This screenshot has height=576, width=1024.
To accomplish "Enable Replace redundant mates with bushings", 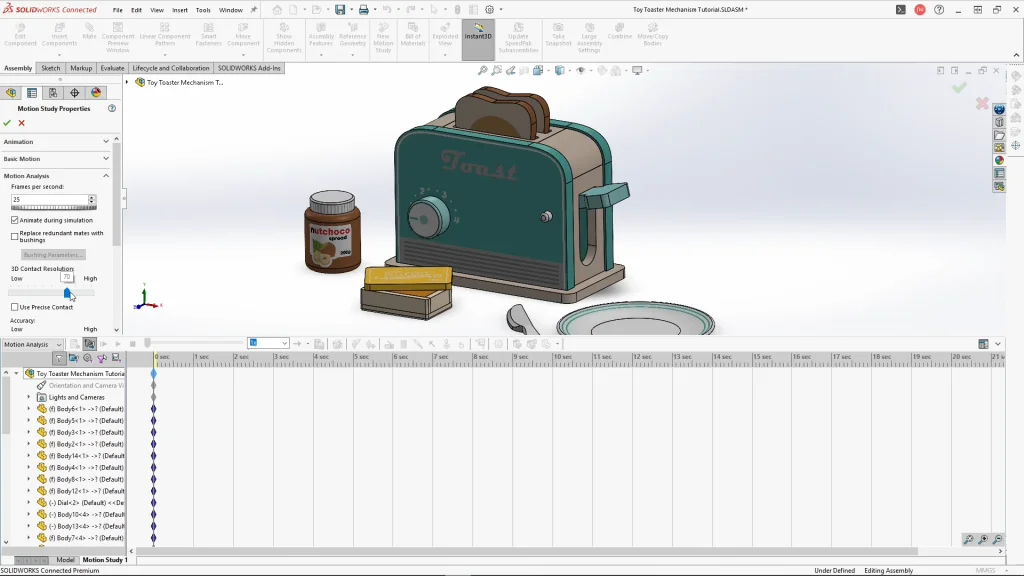I will [x=15, y=236].
